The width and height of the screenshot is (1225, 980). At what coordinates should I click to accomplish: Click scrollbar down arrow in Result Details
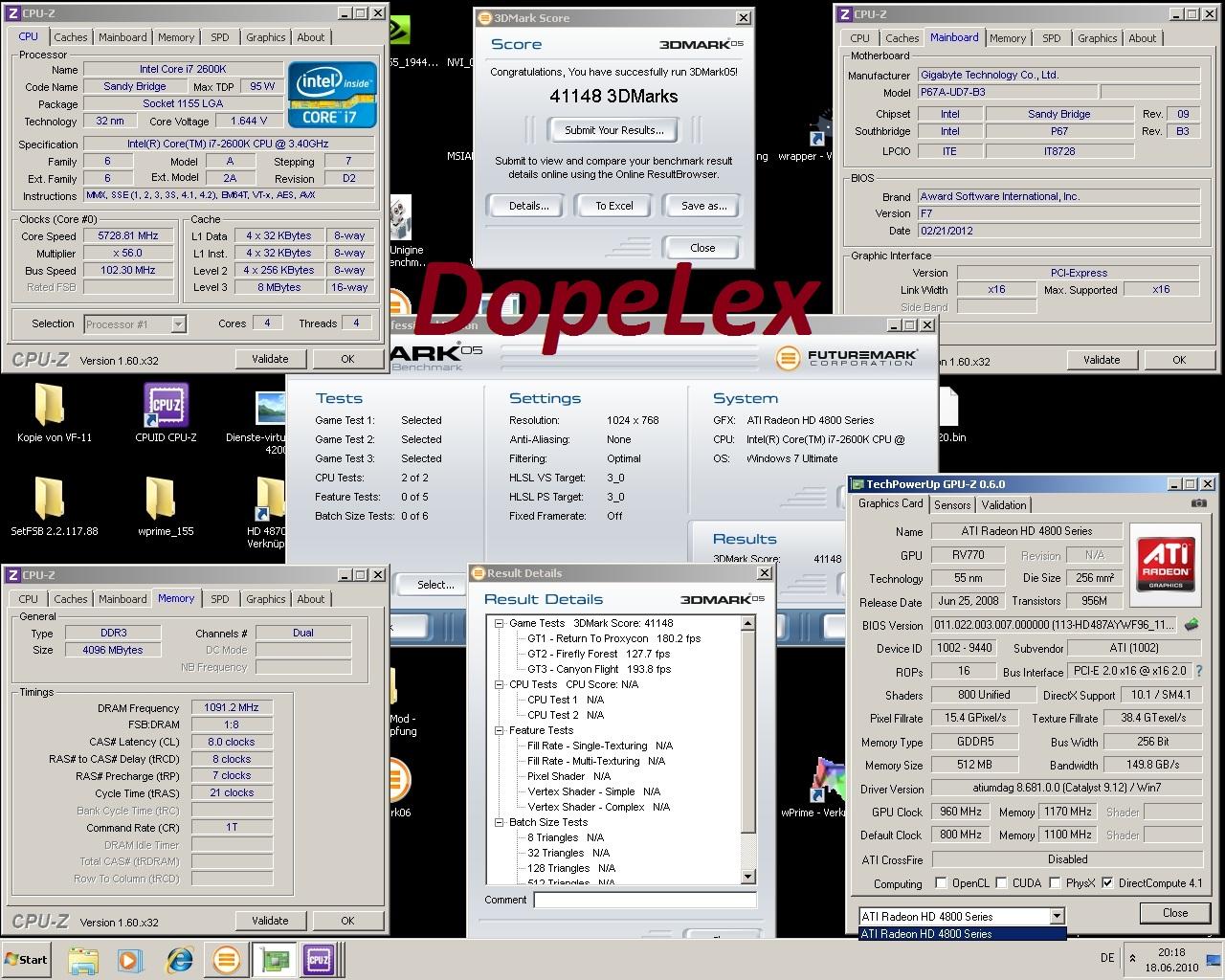749,878
